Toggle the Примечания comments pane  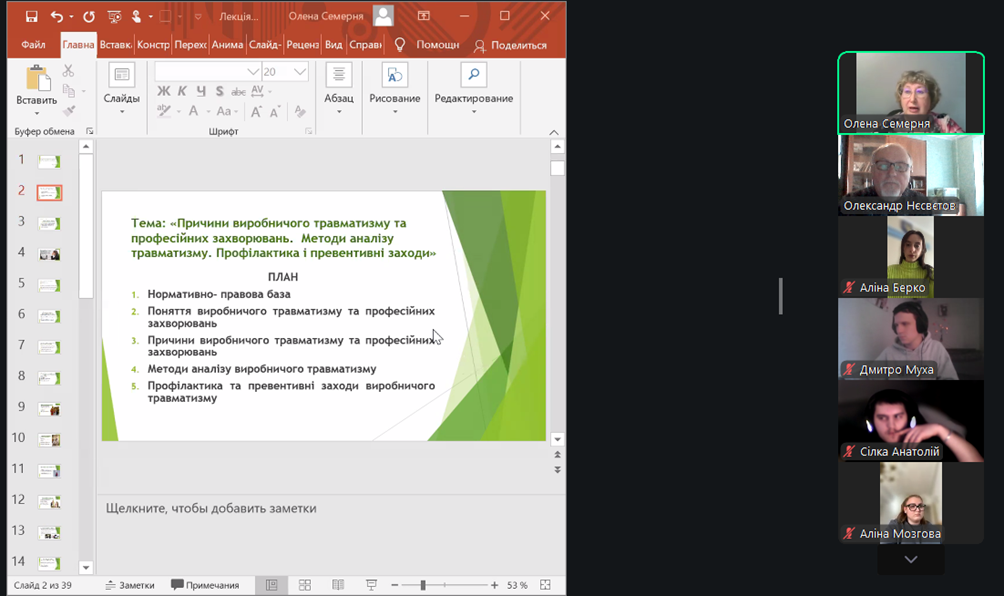click(x=205, y=585)
